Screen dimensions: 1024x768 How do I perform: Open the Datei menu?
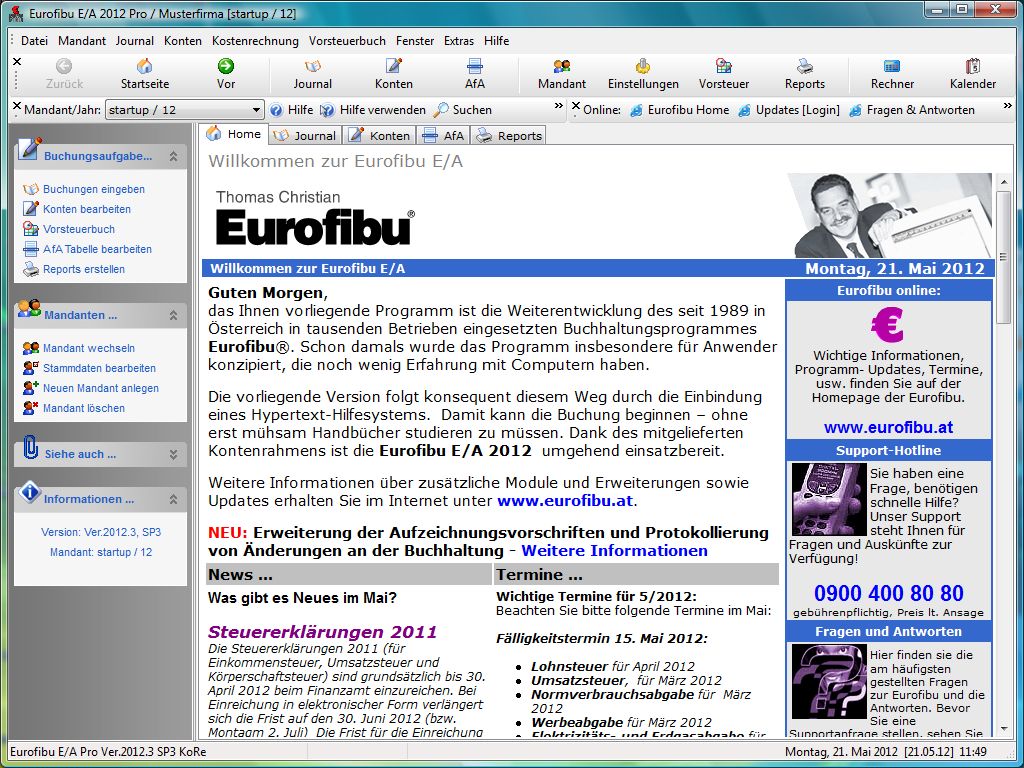click(34, 40)
